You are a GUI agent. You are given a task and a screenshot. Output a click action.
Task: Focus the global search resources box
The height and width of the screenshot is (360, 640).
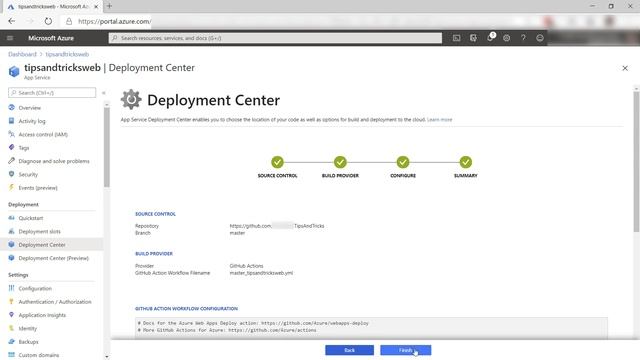[275, 38]
